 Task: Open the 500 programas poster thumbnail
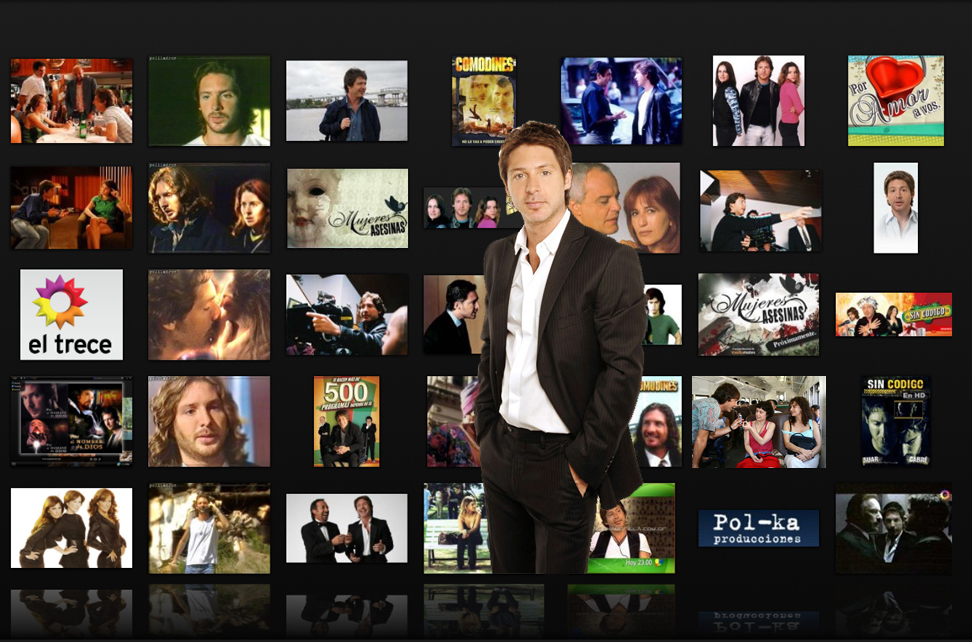tap(346, 421)
